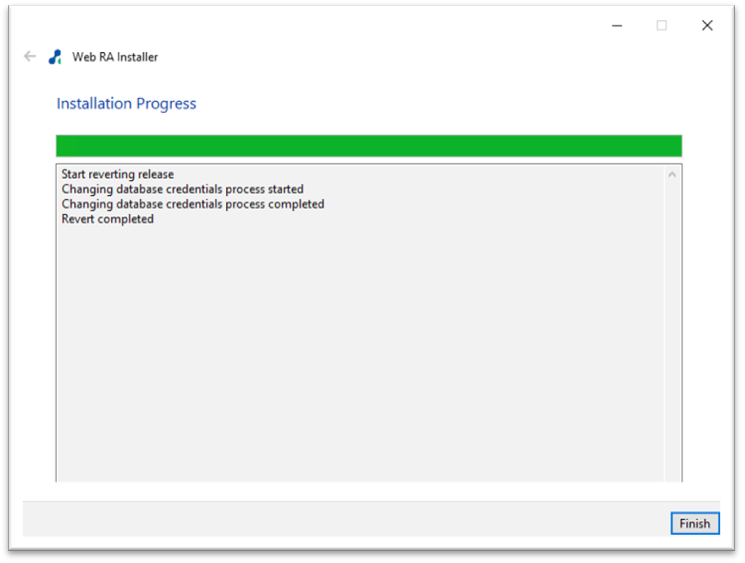Click the blank space right of the Installation Progress heading

click(x=450, y=104)
